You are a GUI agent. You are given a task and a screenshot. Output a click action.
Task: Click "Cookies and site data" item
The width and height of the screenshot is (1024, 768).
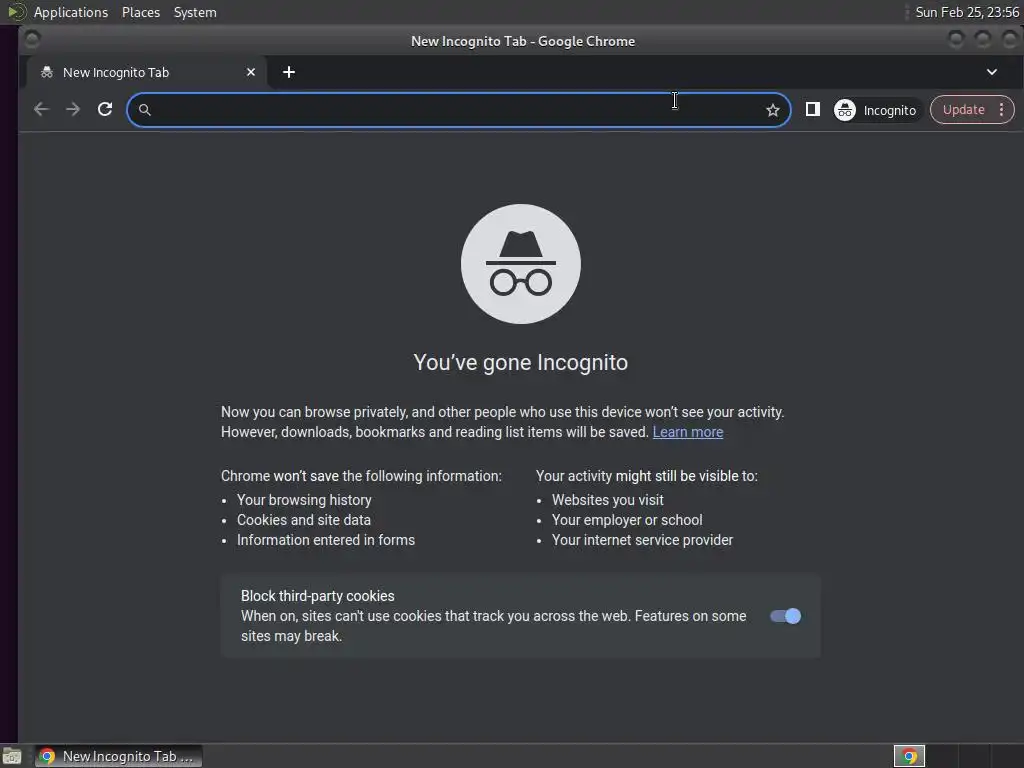(304, 520)
